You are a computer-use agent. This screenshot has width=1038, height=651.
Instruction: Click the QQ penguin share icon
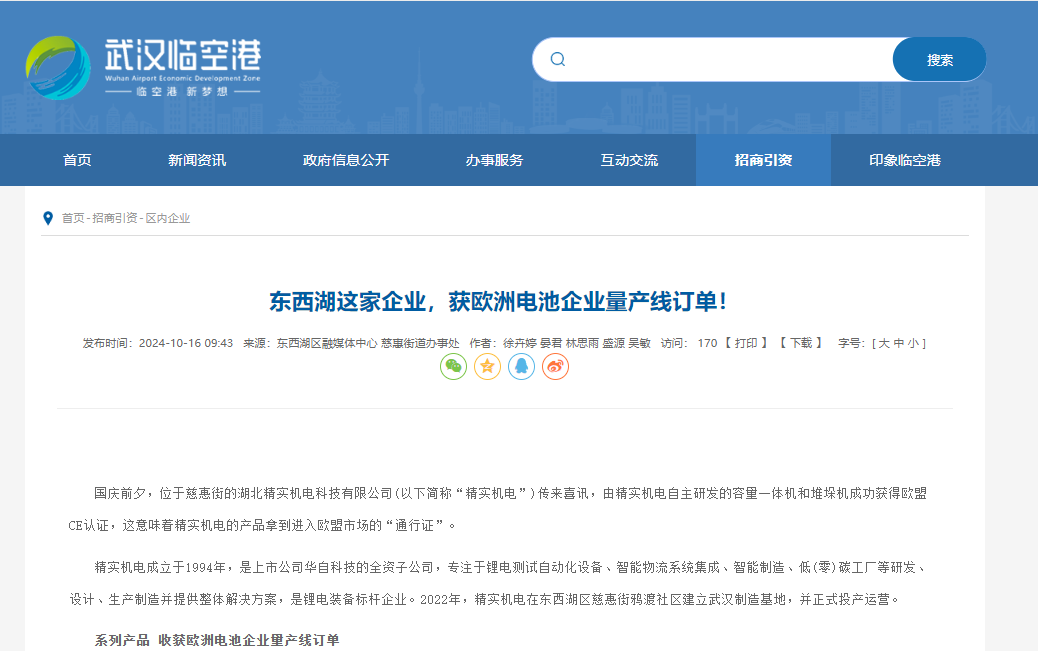pos(521,366)
